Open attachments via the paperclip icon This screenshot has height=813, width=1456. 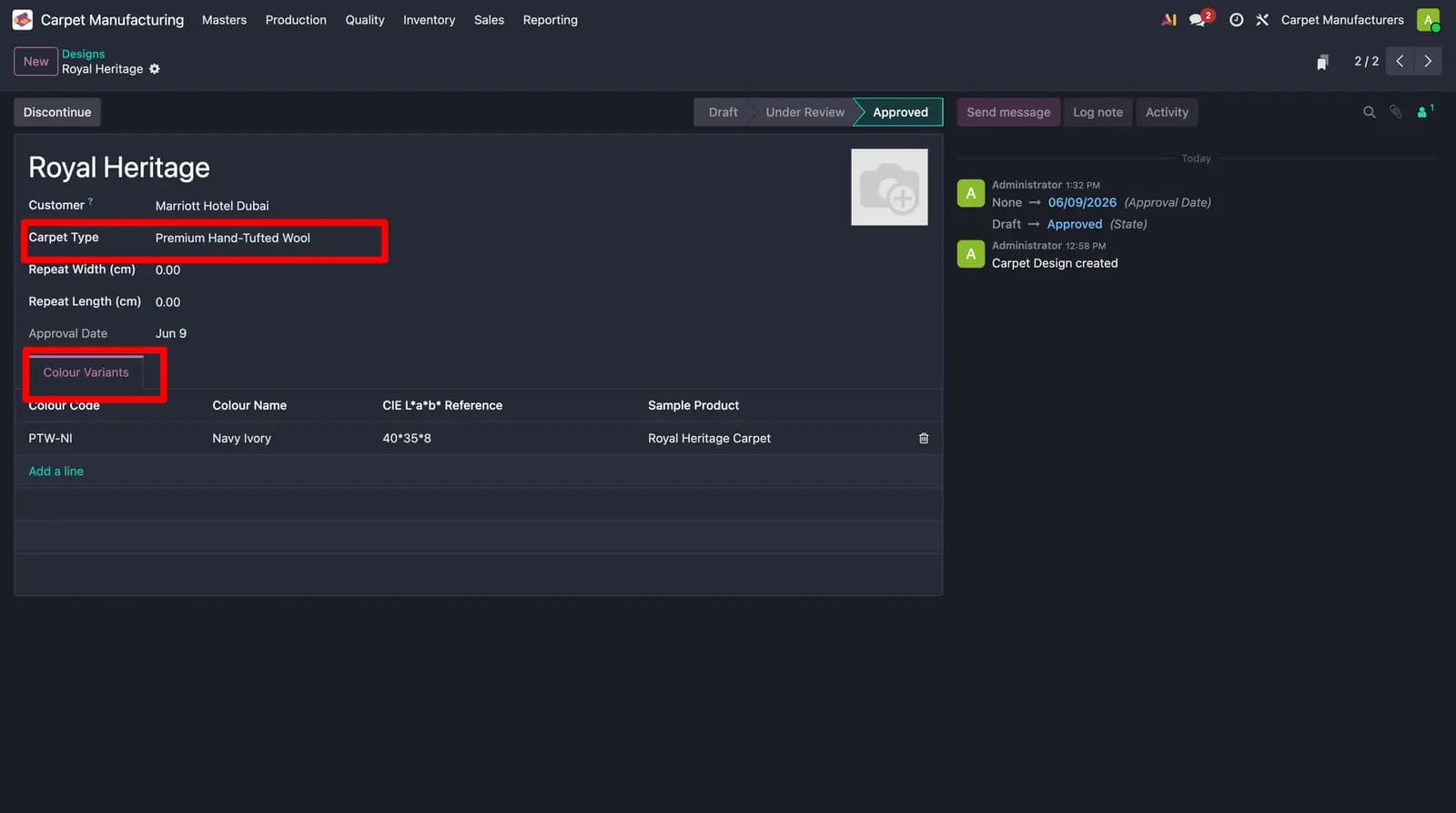point(1395,112)
